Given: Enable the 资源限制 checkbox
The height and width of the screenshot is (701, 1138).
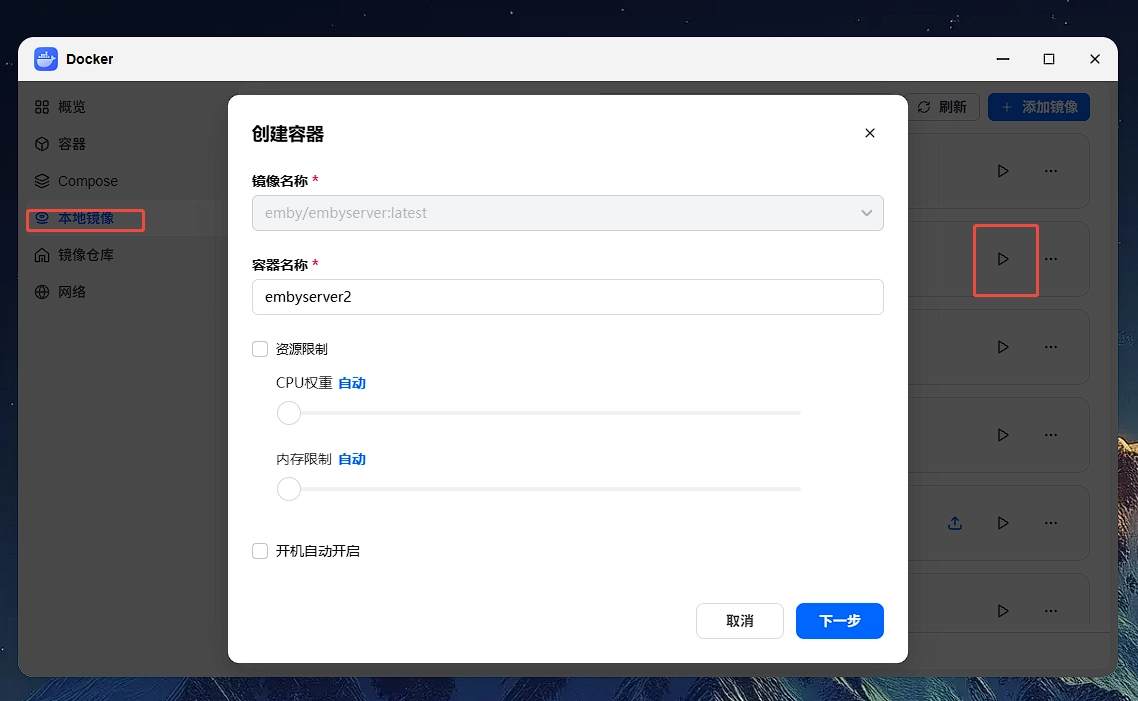Looking at the screenshot, I should click(260, 349).
